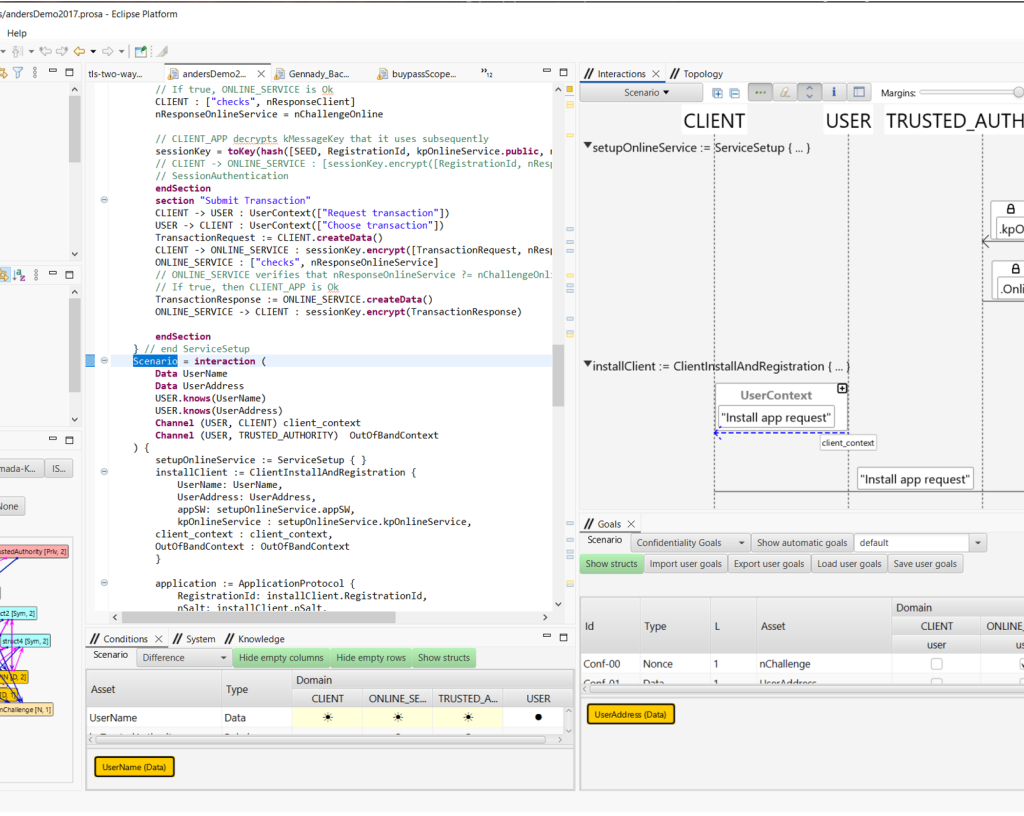
Task: Select the yellow UserAddress (Data) chip
Action: (630, 715)
